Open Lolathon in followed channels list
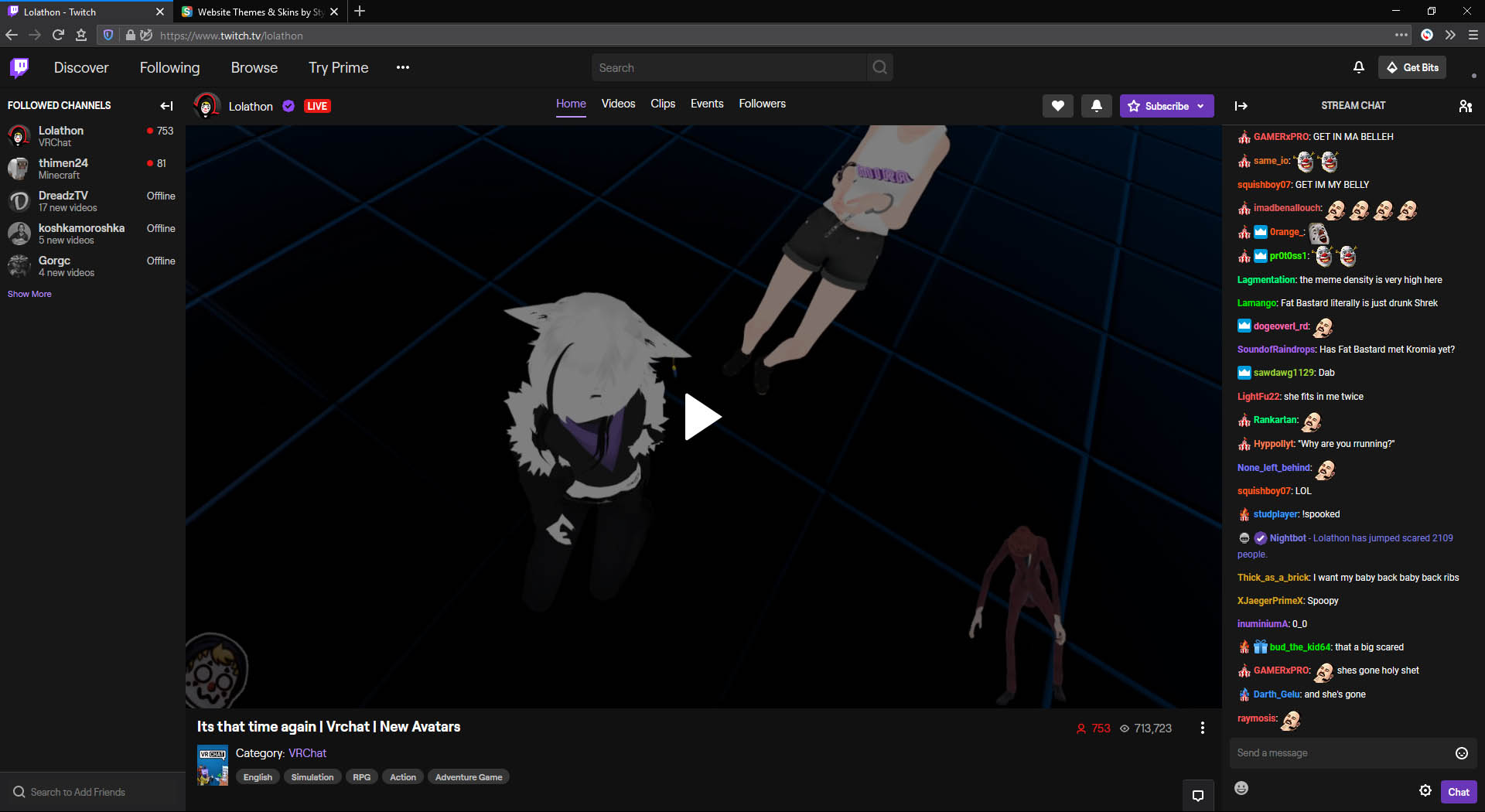Image resolution: width=1485 pixels, height=812 pixels. tap(92, 136)
